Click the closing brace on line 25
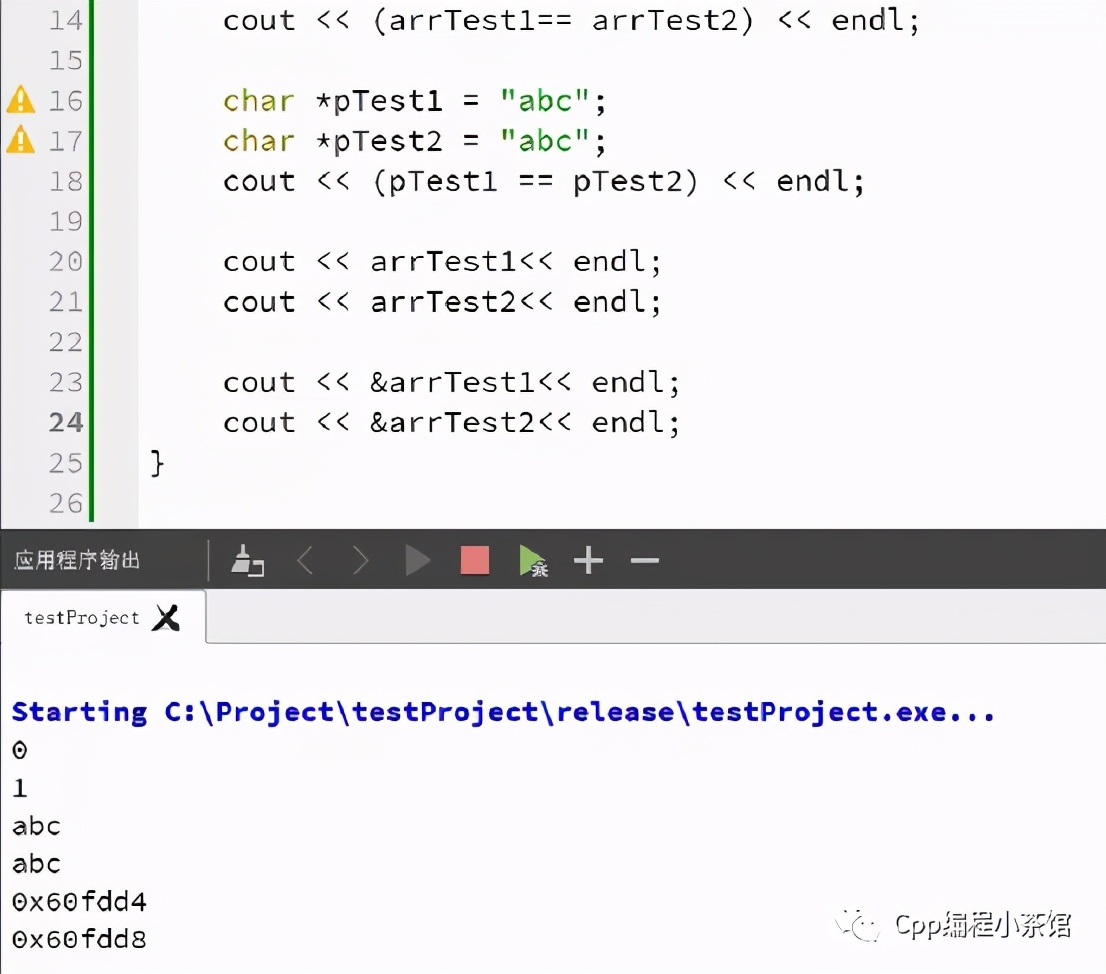This screenshot has width=1106, height=974. [157, 463]
